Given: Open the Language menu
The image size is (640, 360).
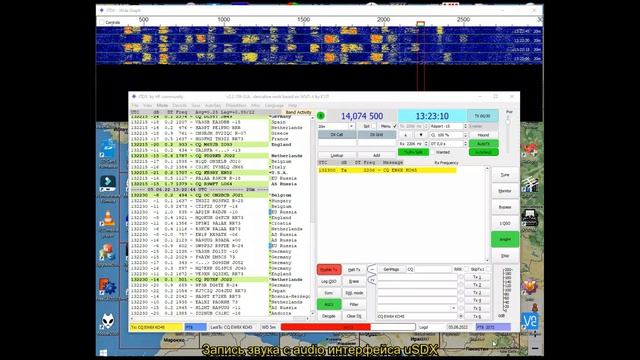Looking at the screenshot, I should click(x=274, y=105).
